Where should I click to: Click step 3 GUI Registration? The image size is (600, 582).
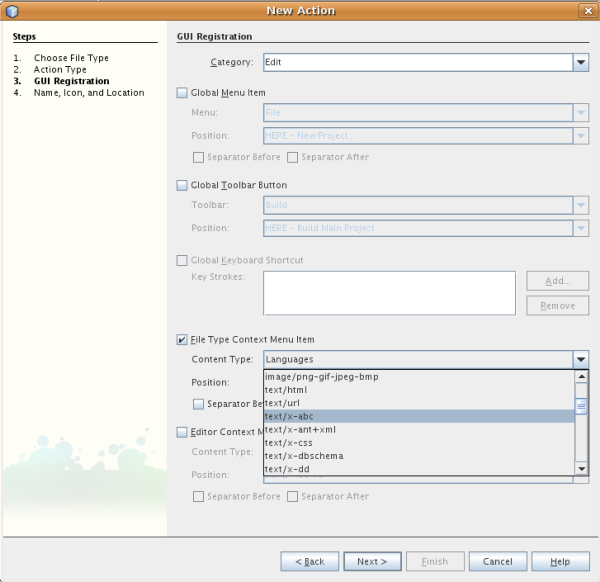coord(72,81)
